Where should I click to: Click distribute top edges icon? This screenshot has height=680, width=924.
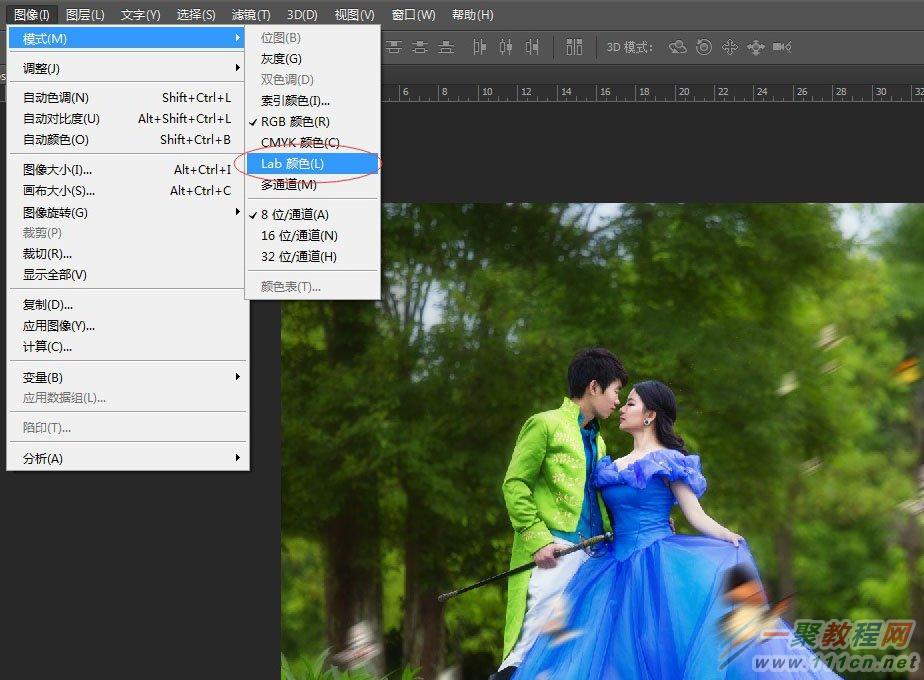click(394, 47)
